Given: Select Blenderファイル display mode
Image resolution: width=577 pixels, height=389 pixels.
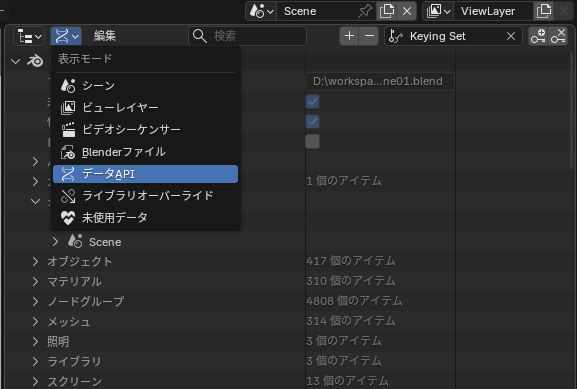Looking at the screenshot, I should [145, 152].
